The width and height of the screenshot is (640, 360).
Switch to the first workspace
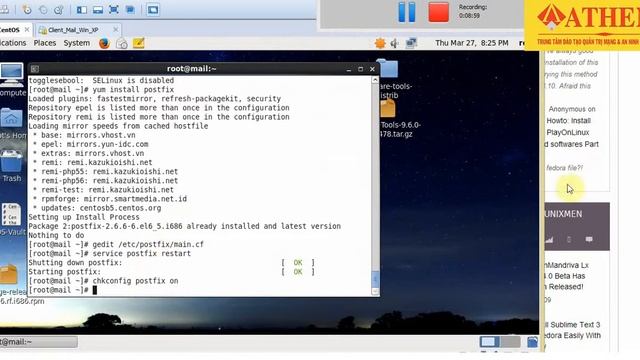(489, 341)
